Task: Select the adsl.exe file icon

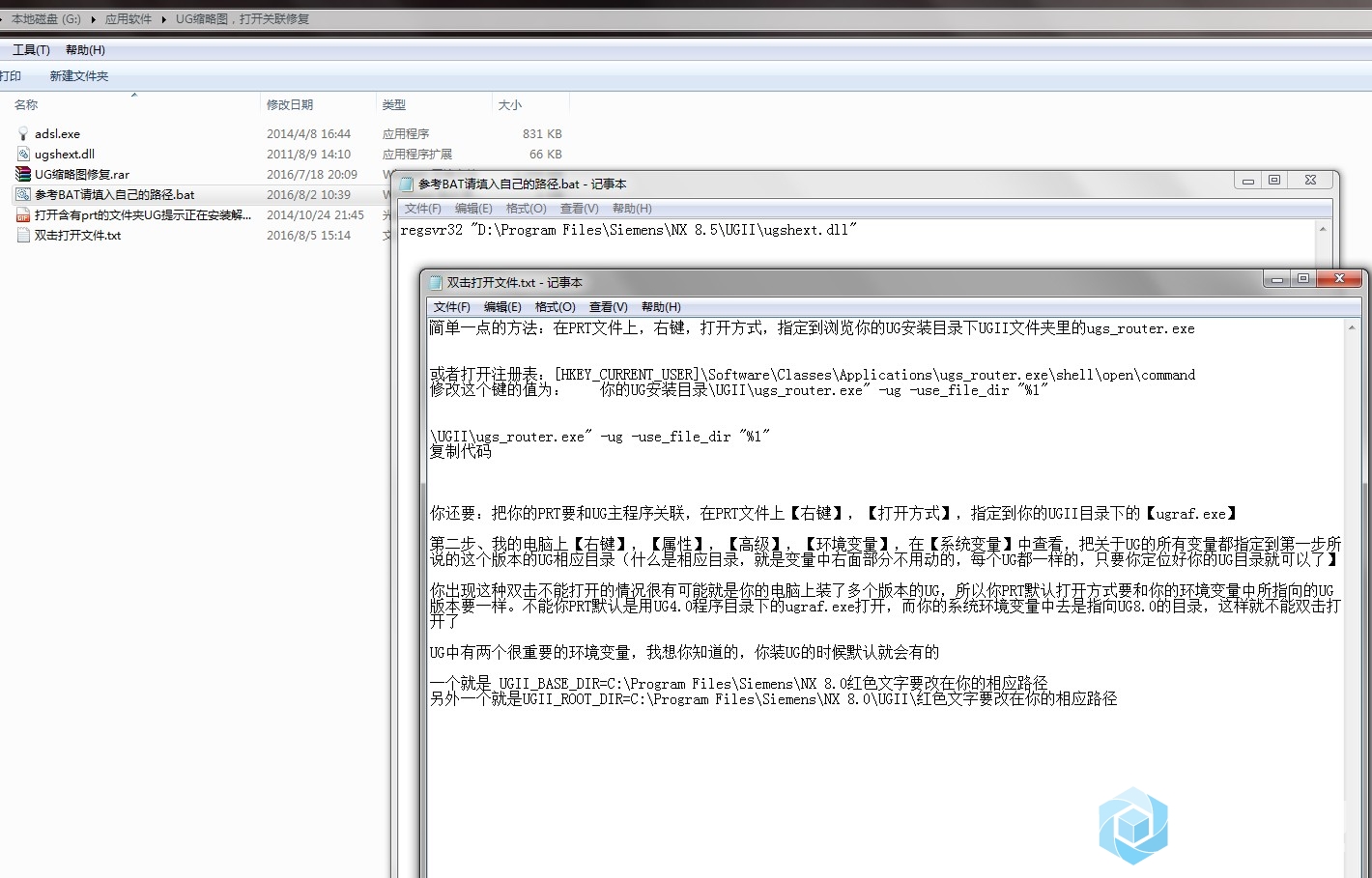Action: [x=23, y=134]
